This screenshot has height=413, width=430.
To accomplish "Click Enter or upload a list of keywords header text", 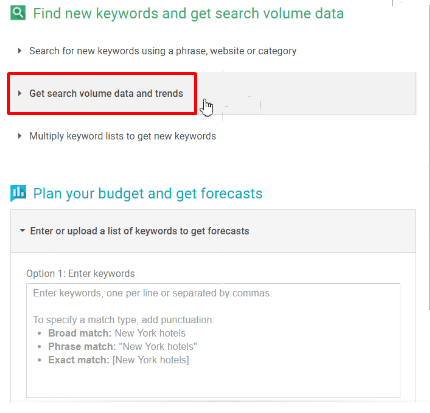I will point(140,231).
